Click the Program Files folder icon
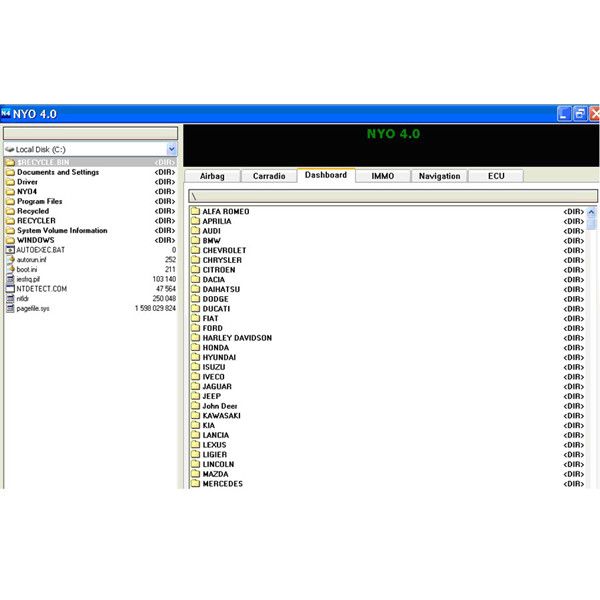Screen dimensions: 600x600 click(10, 201)
